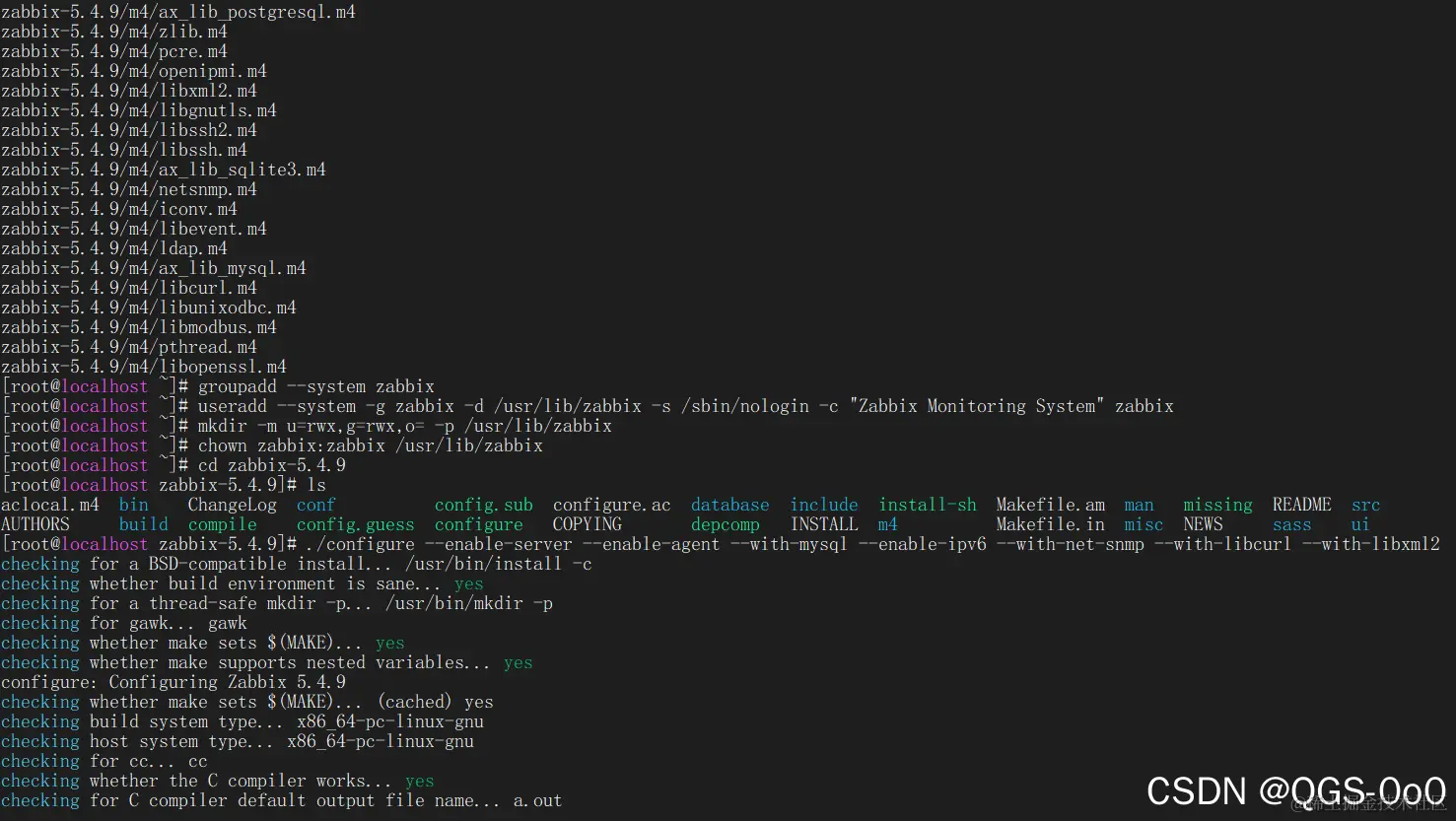Click the 'BSD-compatible install' check line
The width and height of the screenshot is (1456, 821).
click(297, 564)
